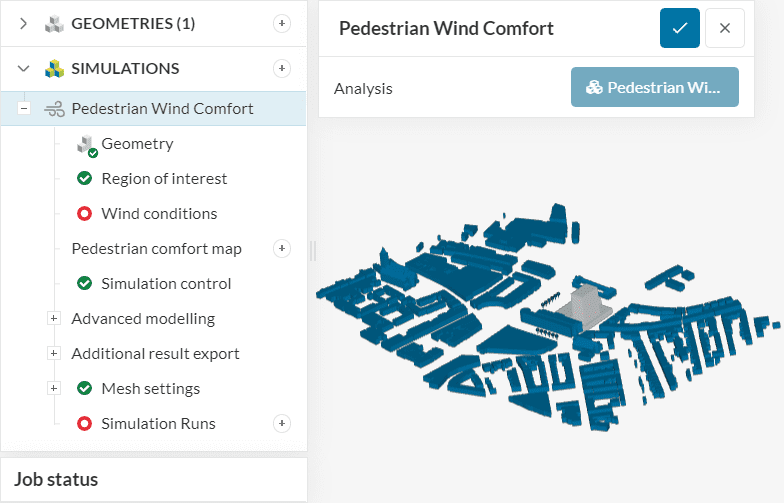Click red status circle for Wind conditions
Screen dimensions: 784x503
click(85, 214)
